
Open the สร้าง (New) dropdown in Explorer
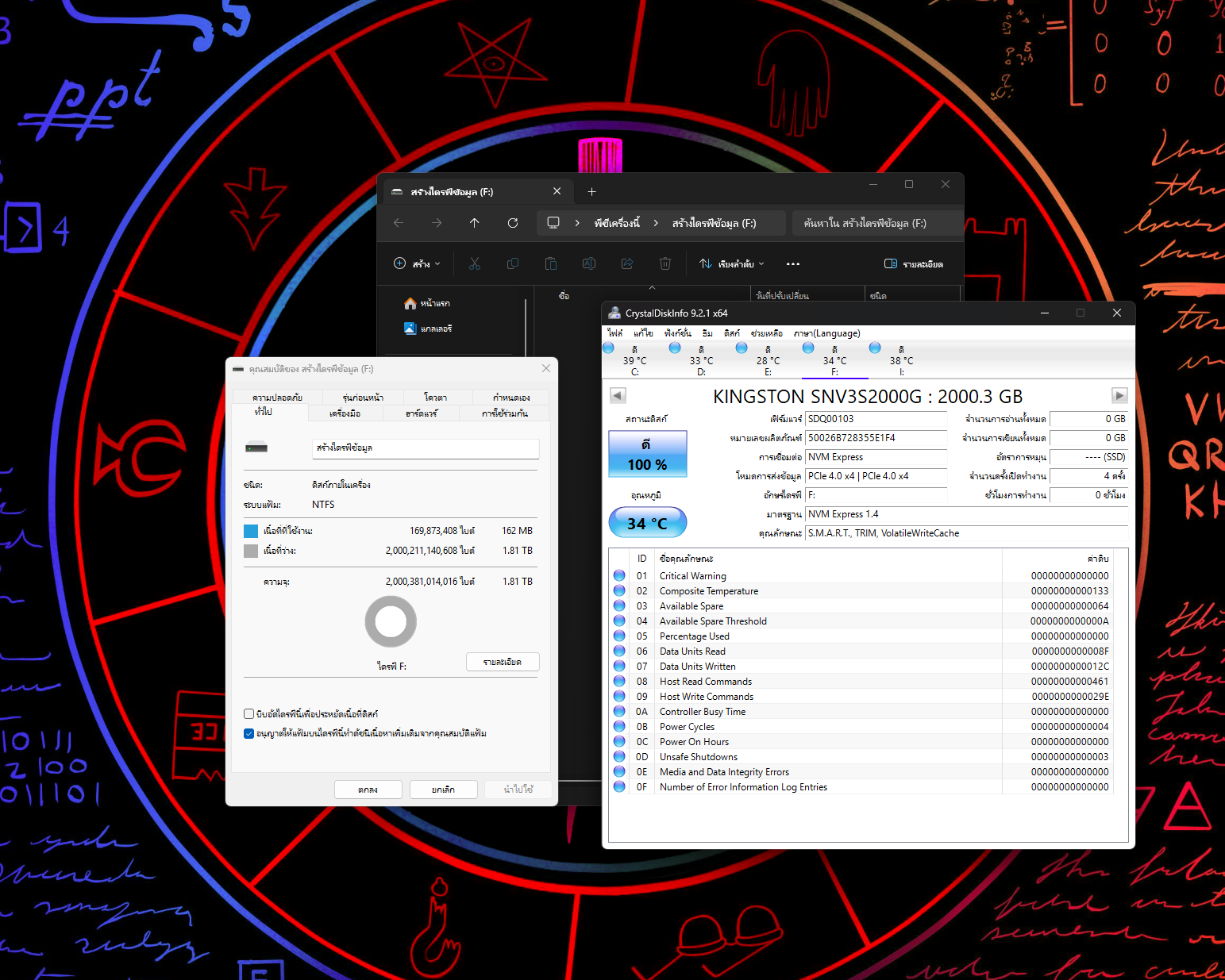pyautogui.click(x=417, y=263)
